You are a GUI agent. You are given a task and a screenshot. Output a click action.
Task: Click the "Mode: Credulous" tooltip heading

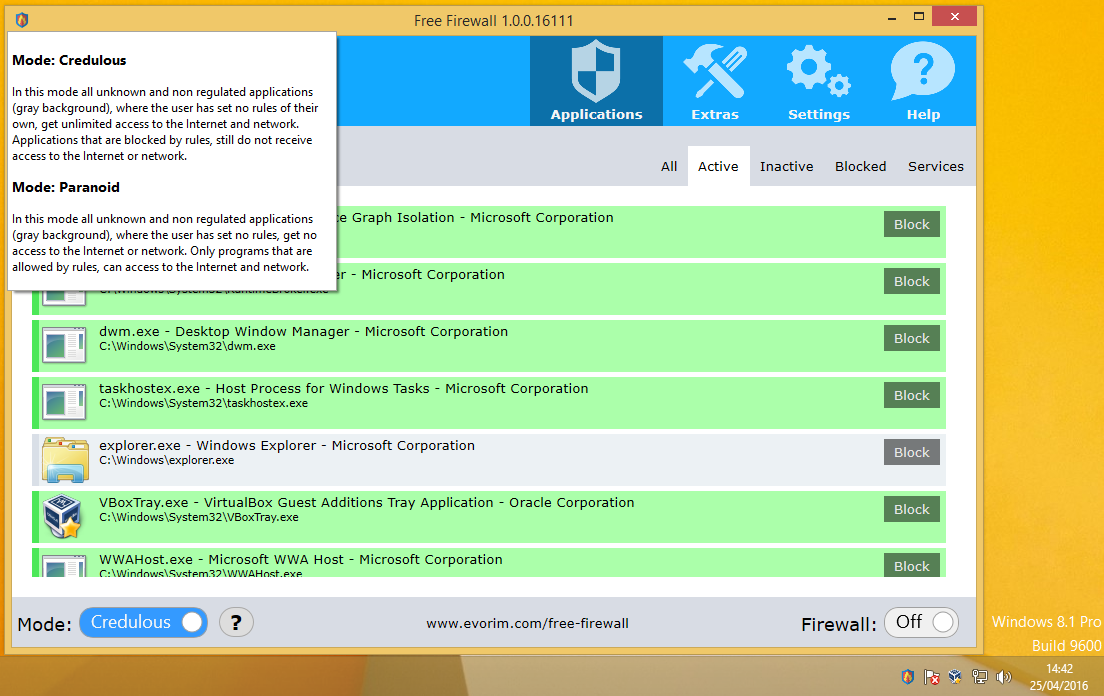pos(69,61)
